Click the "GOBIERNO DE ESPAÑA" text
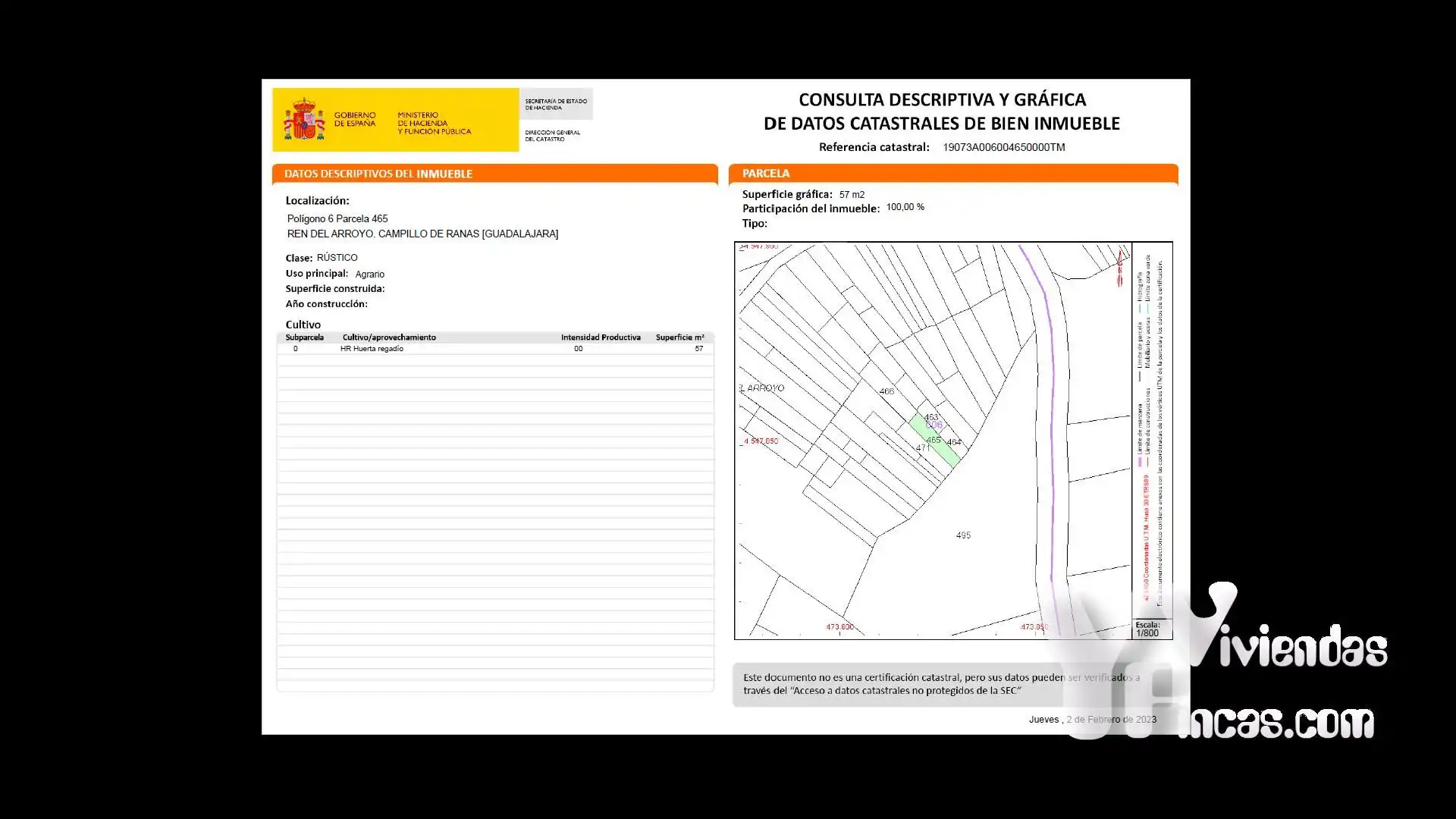 [355, 119]
